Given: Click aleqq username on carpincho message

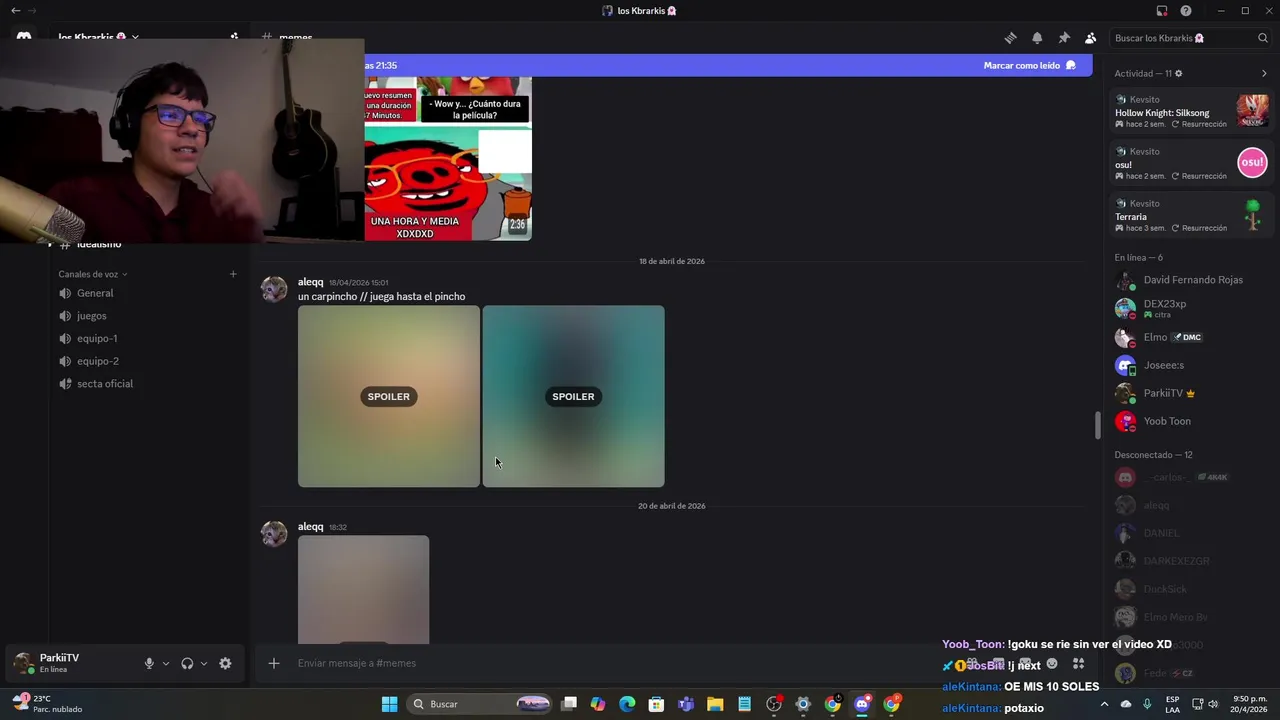Looking at the screenshot, I should coord(310,282).
